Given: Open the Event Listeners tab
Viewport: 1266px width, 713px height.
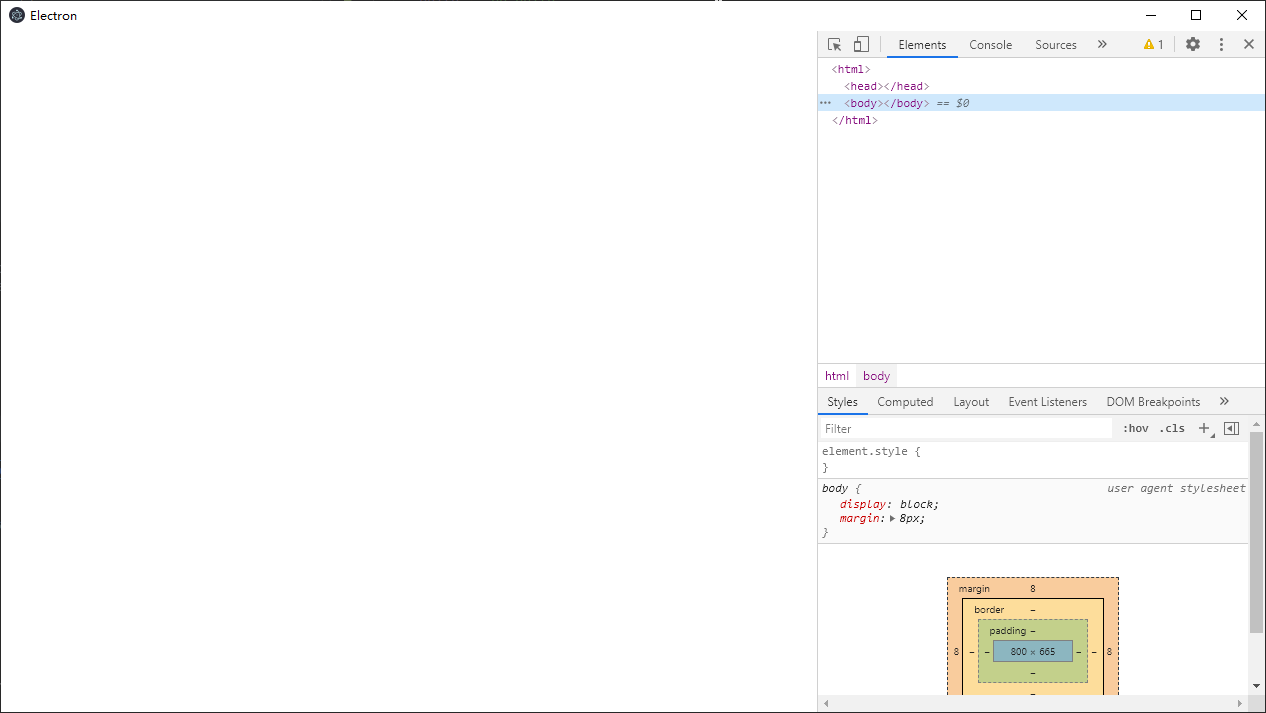Looking at the screenshot, I should 1047,401.
